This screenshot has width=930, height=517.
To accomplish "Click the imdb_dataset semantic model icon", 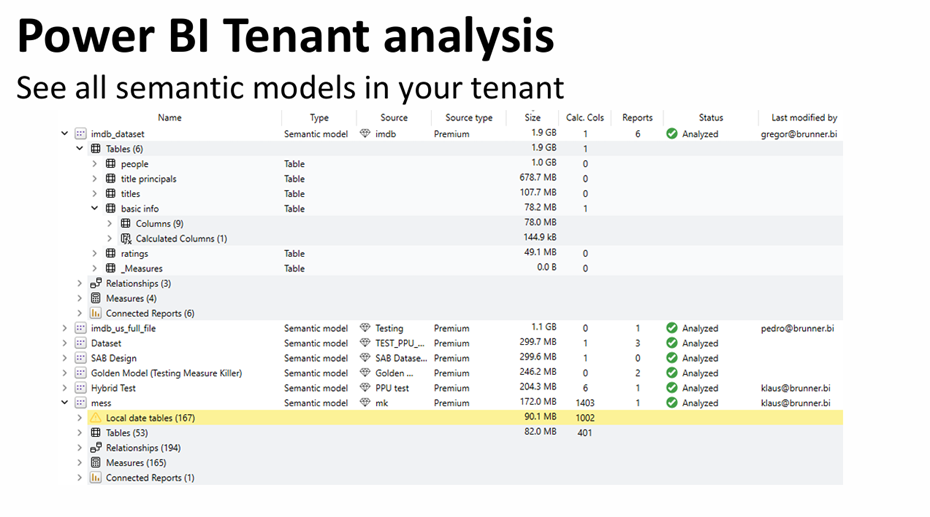I will coord(81,134).
